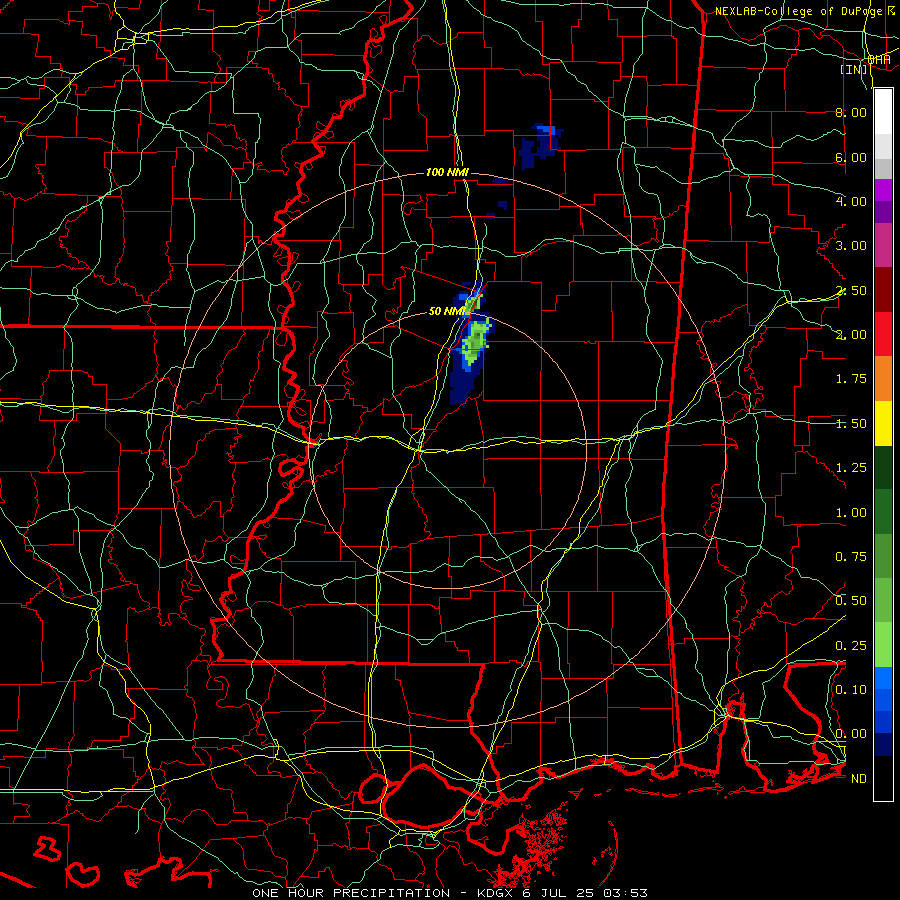Viewport: 900px width, 900px height.
Task: Click the 6.00 legend value
Action: 851,157
